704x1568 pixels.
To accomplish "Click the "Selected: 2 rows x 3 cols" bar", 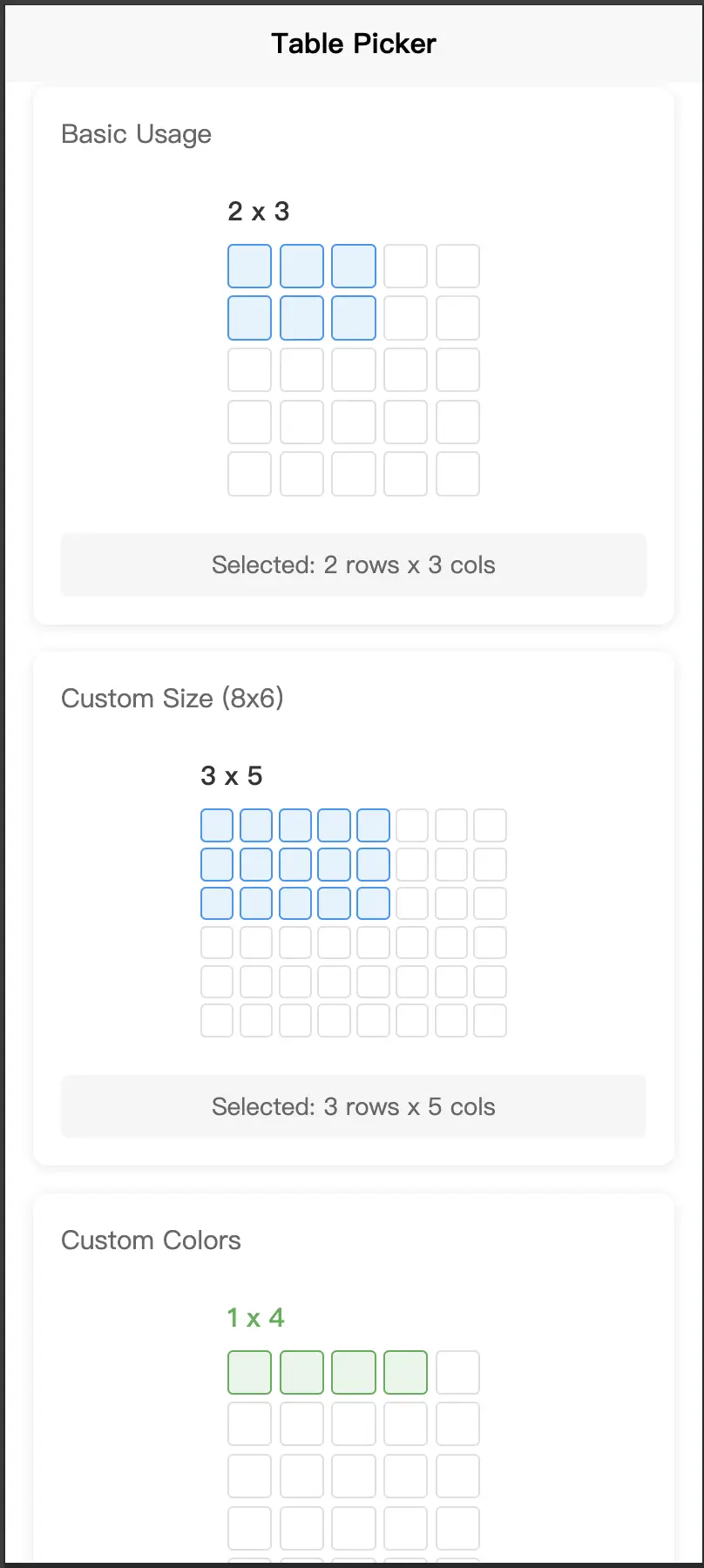I will click(353, 565).
